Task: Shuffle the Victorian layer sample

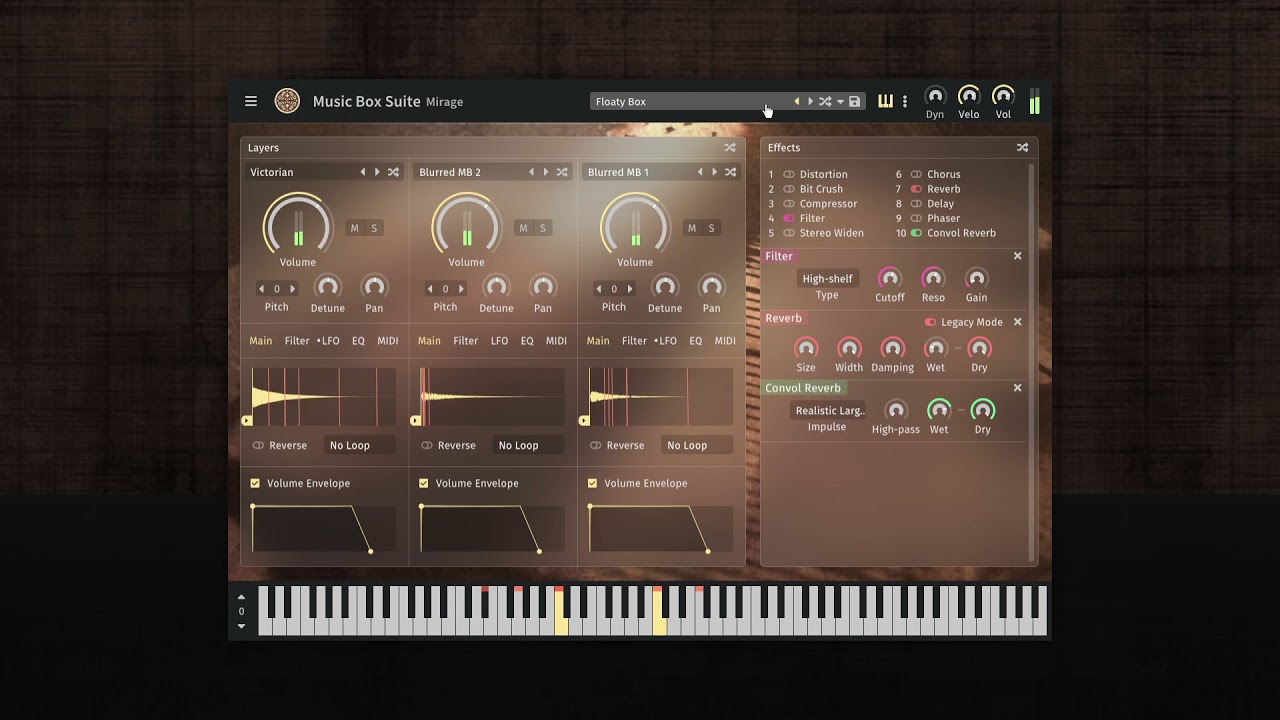Action: 393,172
